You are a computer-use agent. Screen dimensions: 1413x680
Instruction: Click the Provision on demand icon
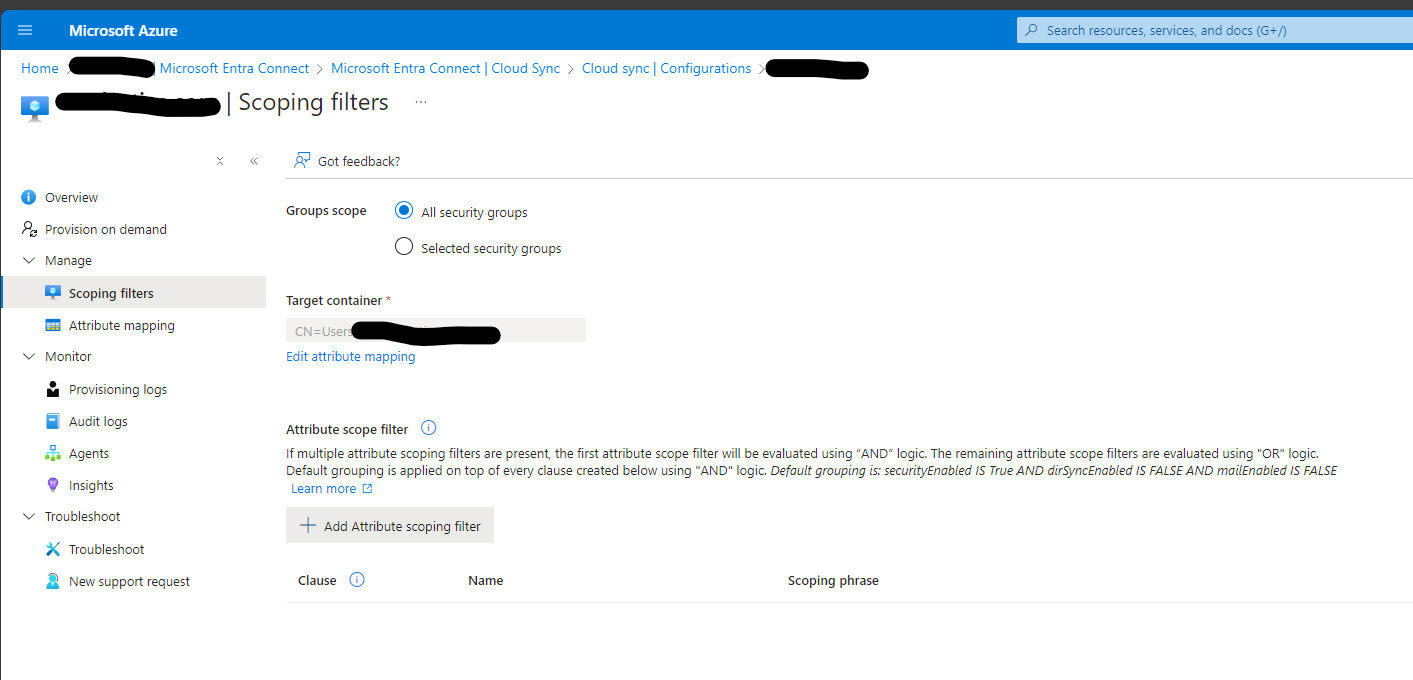(29, 229)
